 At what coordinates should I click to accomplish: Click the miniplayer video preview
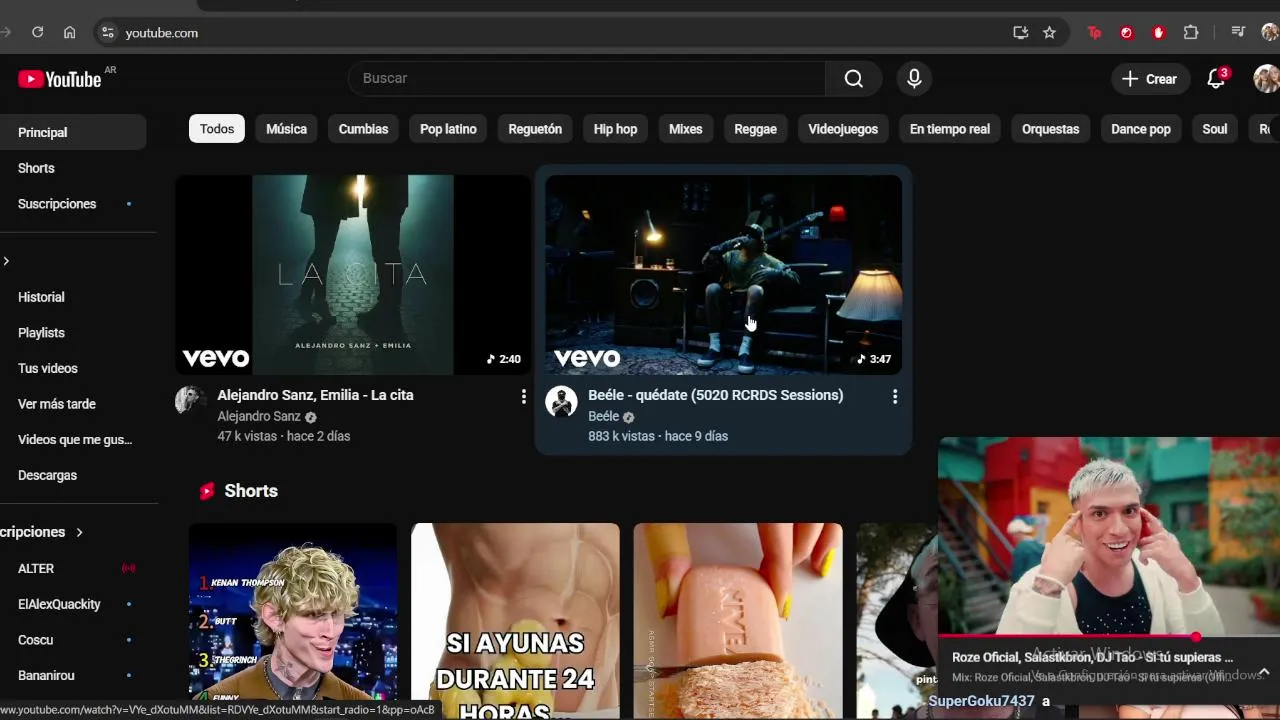(x=1109, y=536)
